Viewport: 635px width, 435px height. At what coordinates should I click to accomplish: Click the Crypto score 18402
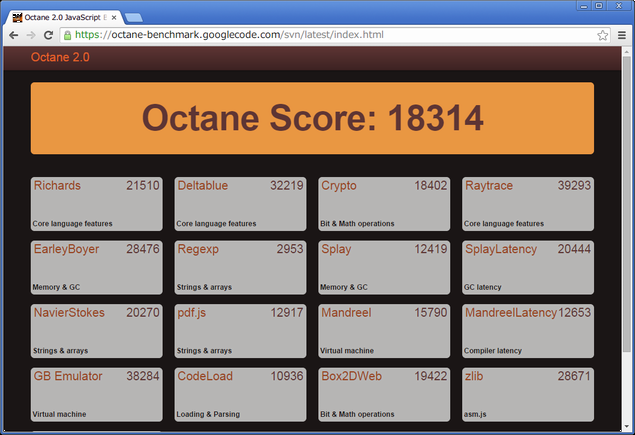tap(430, 186)
